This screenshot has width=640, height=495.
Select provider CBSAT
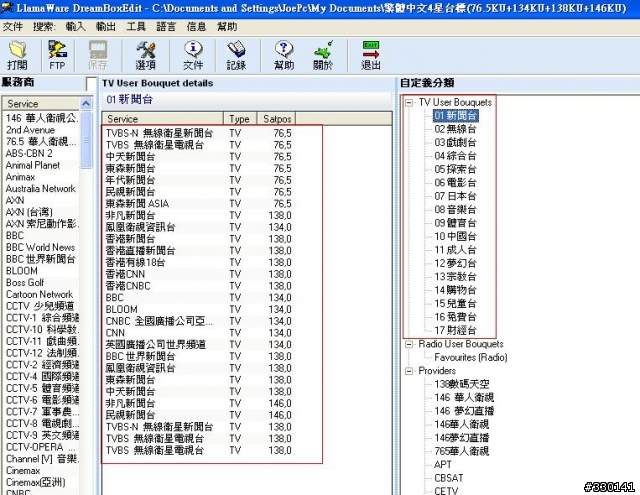pos(449,478)
